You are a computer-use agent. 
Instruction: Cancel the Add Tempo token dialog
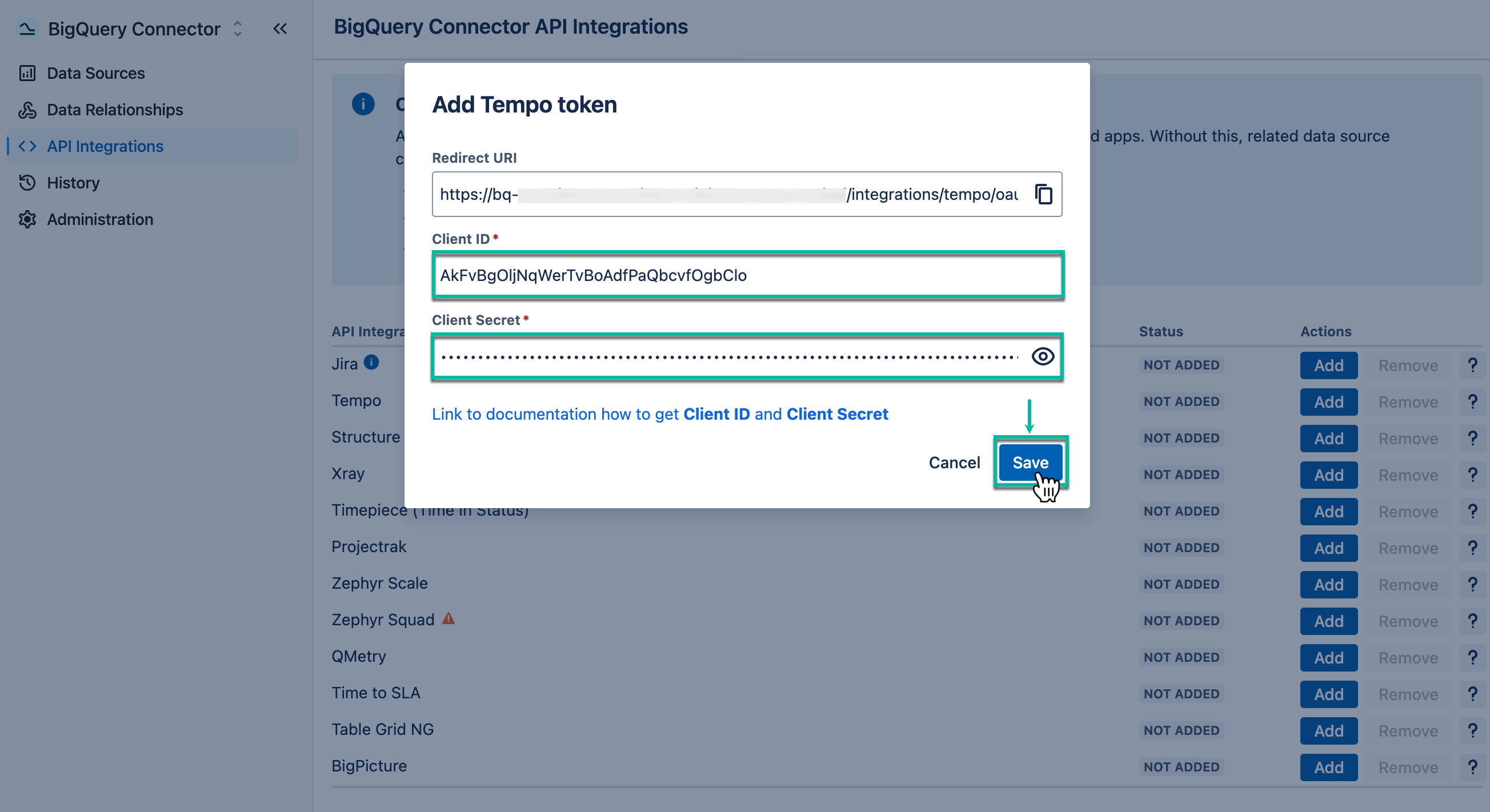[954, 462]
